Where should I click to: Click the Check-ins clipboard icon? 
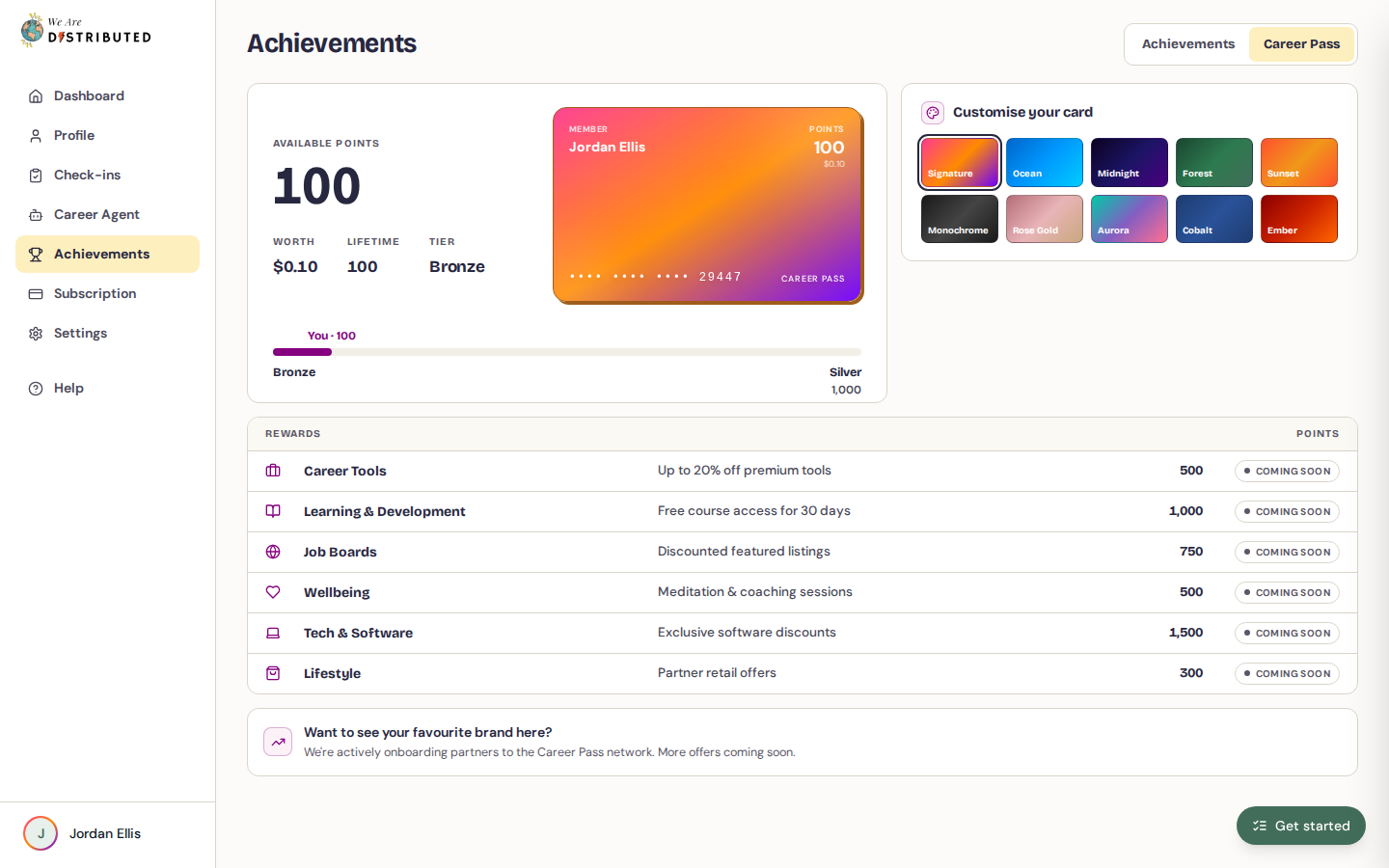(x=36, y=176)
